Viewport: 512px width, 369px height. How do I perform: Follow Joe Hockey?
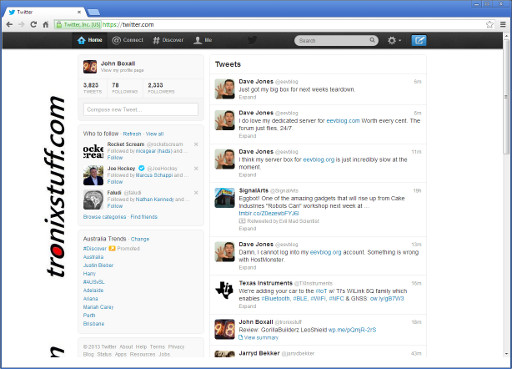tap(115, 182)
